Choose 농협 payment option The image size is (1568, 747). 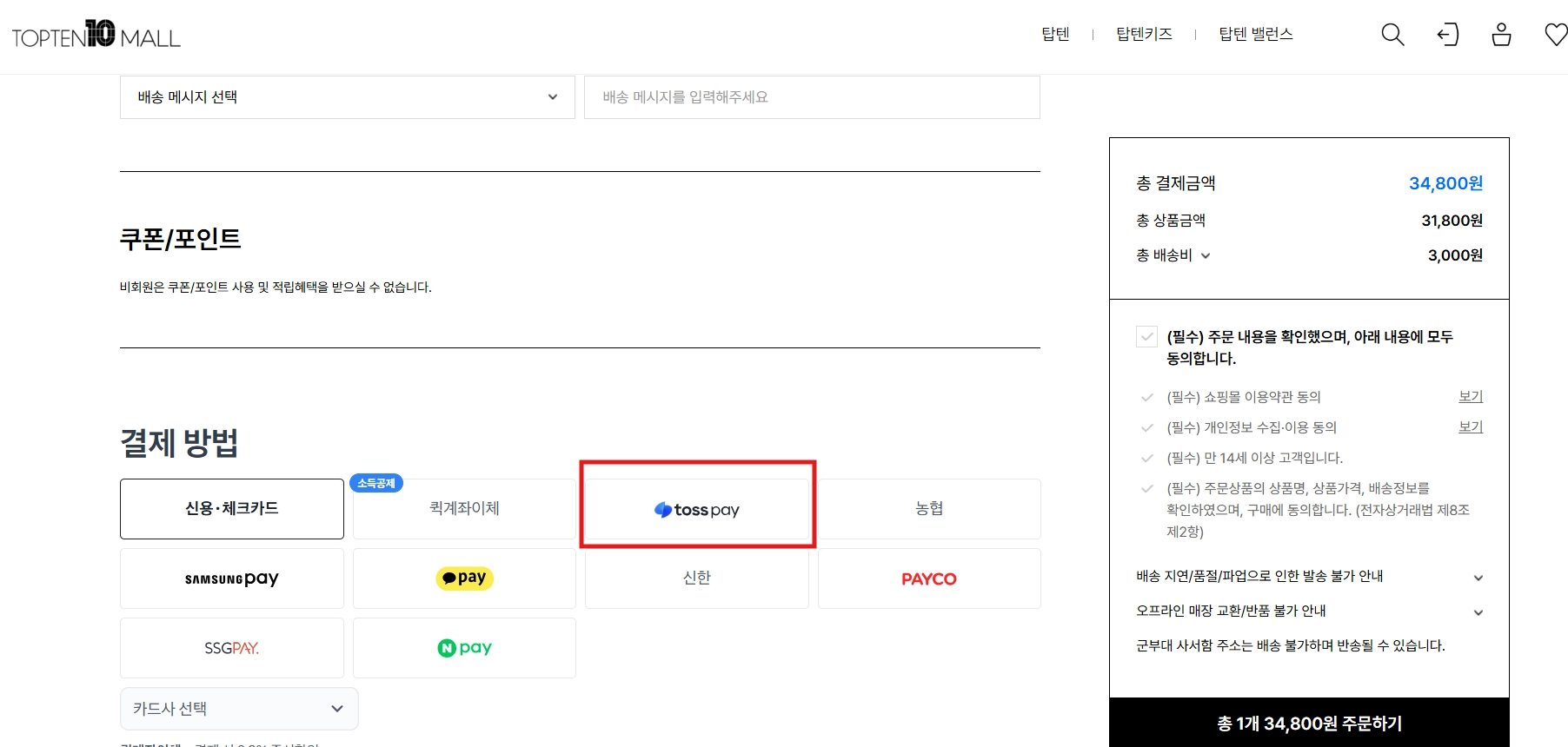pos(929,509)
